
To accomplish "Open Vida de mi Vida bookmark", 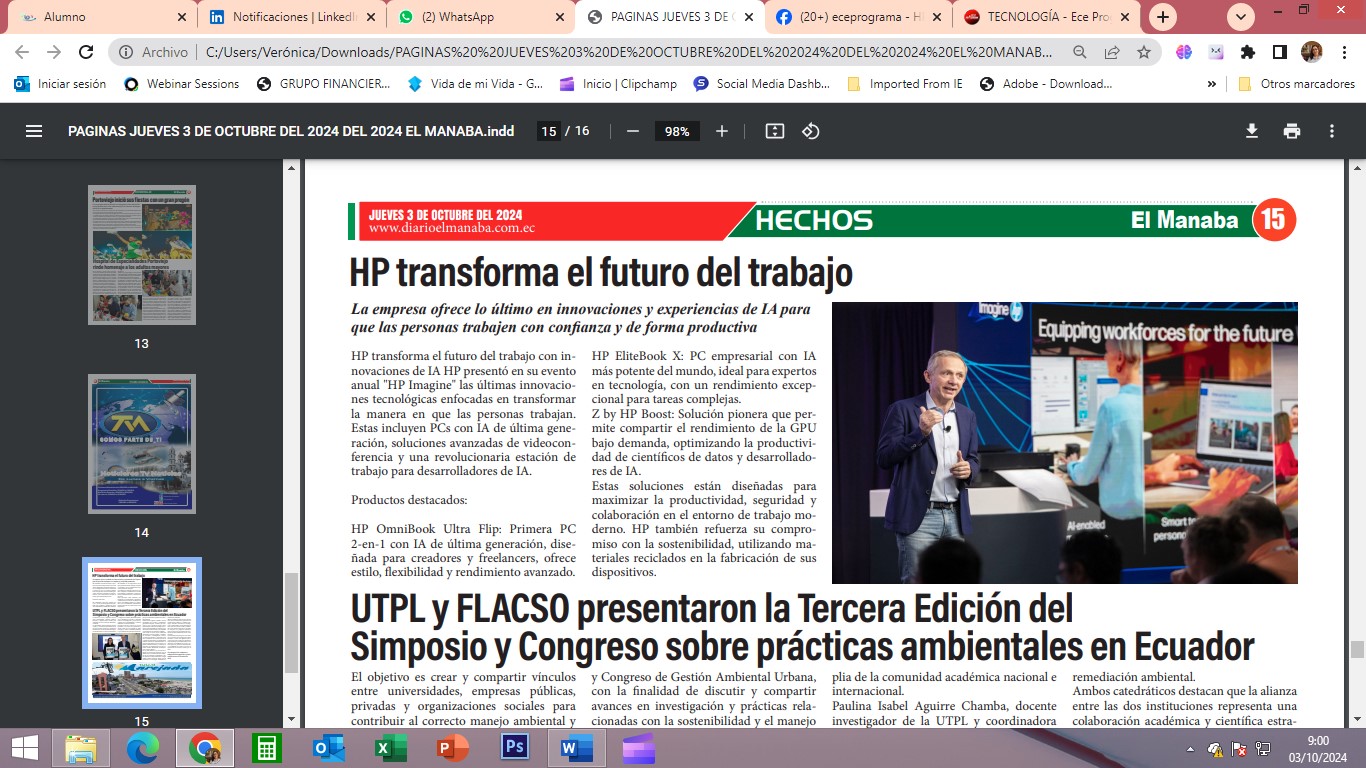I will click(476, 84).
